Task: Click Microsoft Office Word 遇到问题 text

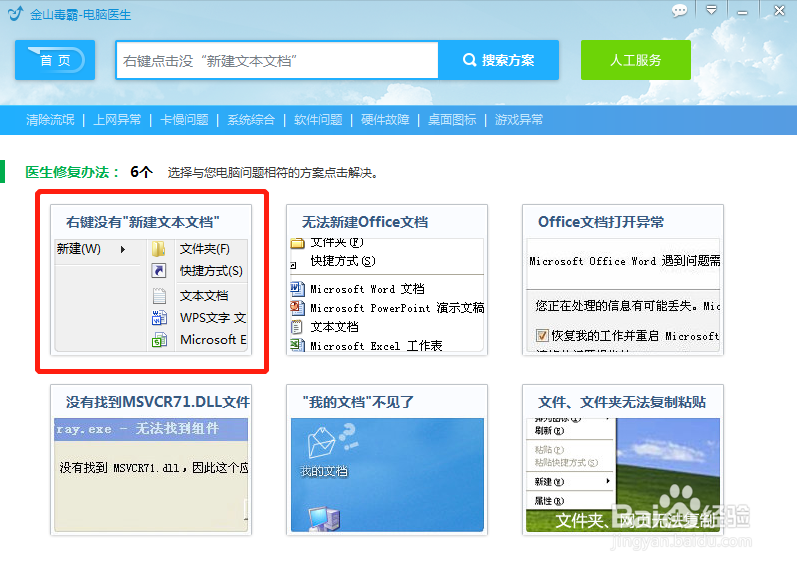Action: [x=625, y=261]
